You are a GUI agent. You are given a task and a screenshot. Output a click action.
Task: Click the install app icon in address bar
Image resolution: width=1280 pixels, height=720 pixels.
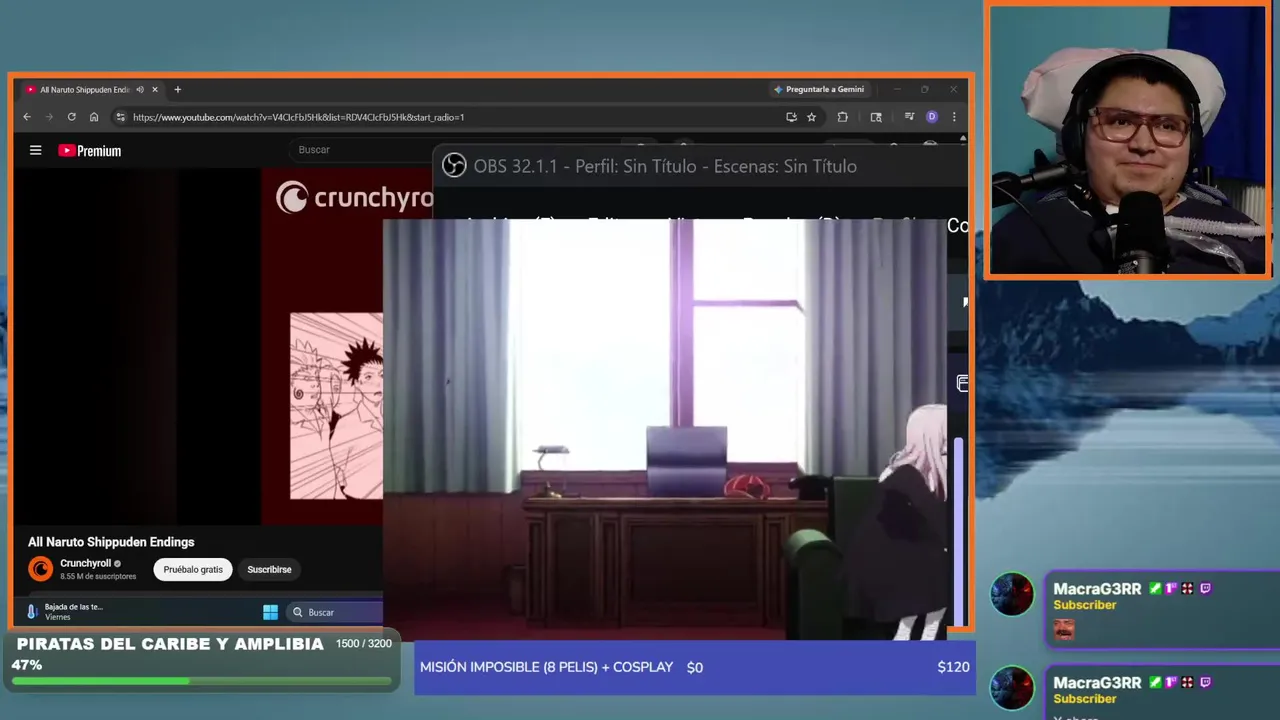791,117
